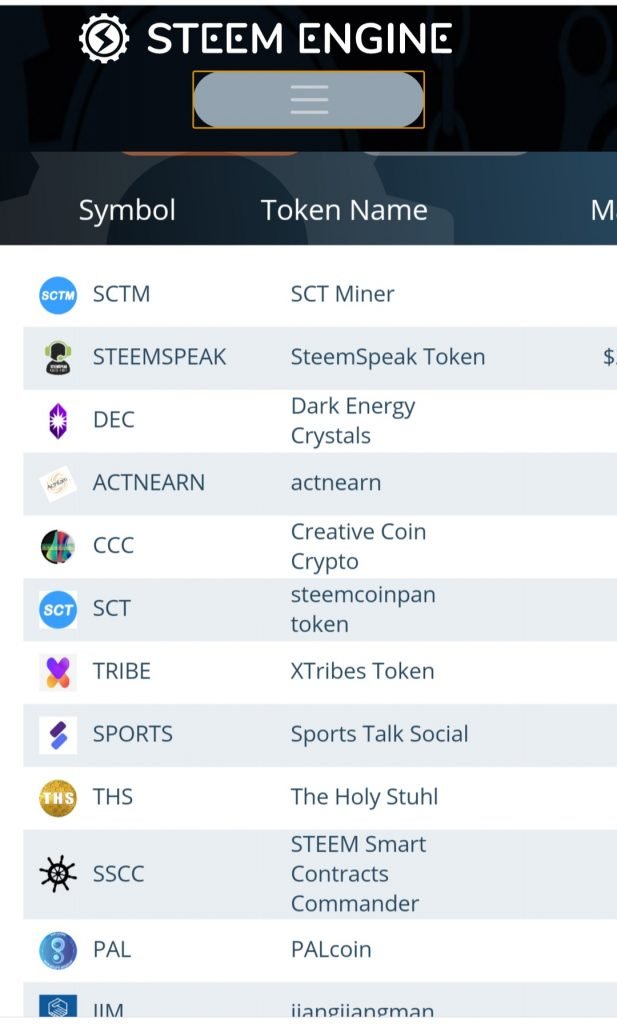Click the blue SCT token icon
The height and width of the screenshot is (1024, 617).
(58, 609)
